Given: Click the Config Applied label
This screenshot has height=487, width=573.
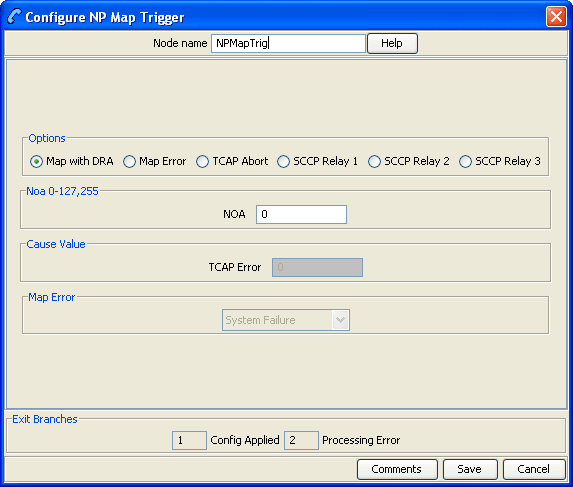Looking at the screenshot, I should pos(245,440).
